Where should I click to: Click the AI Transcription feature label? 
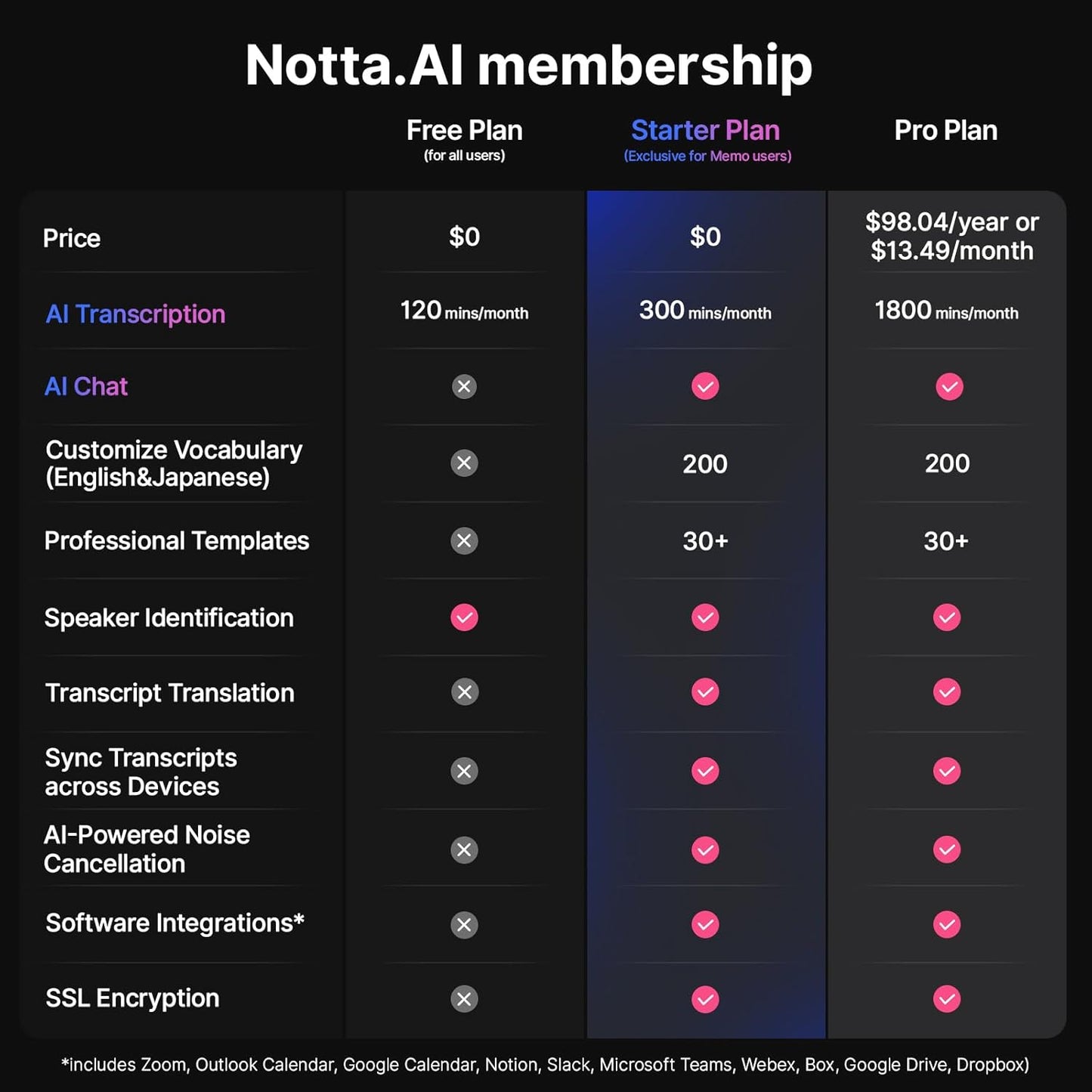135,314
